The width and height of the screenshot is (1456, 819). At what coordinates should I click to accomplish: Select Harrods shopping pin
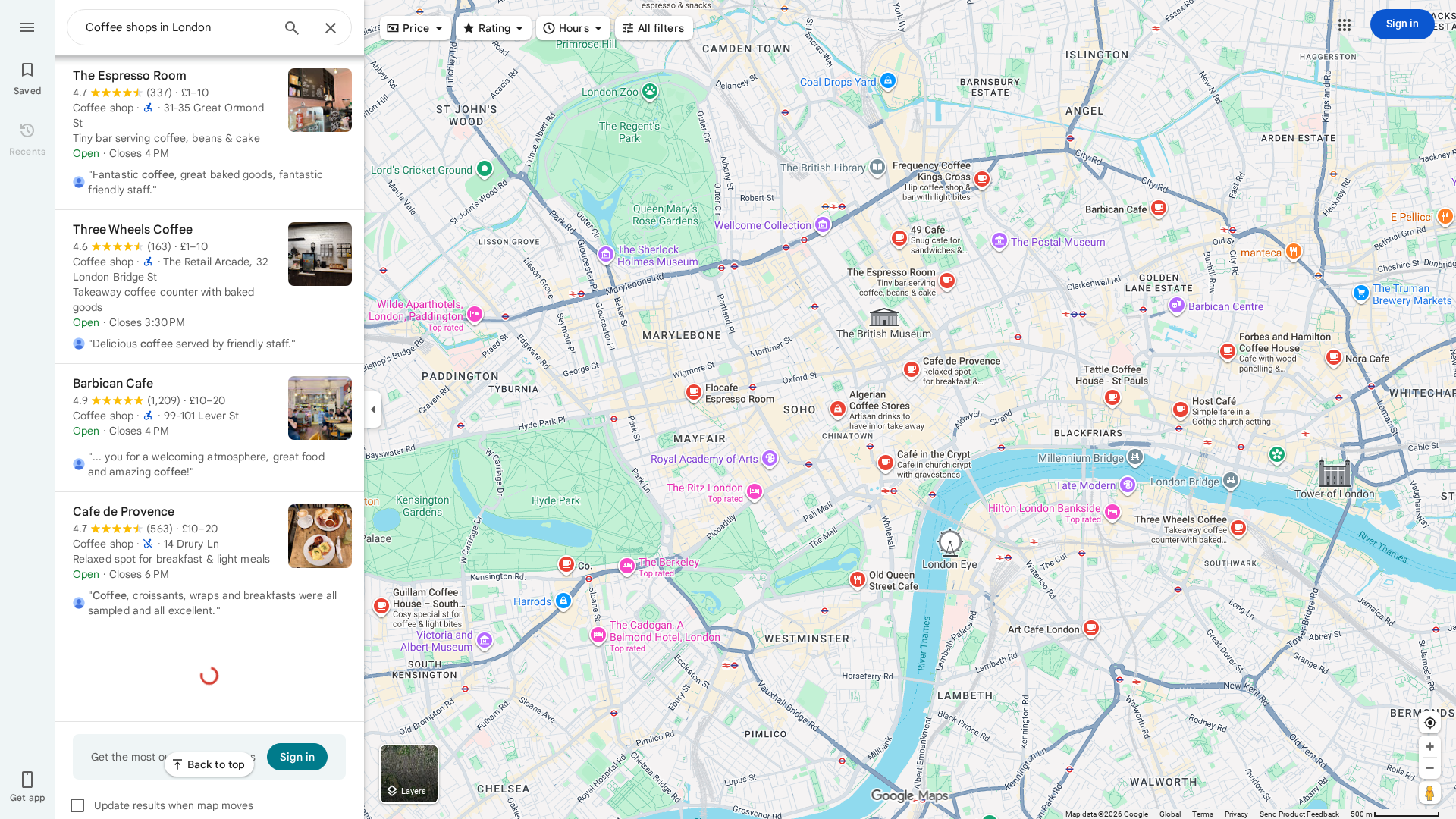click(x=563, y=601)
